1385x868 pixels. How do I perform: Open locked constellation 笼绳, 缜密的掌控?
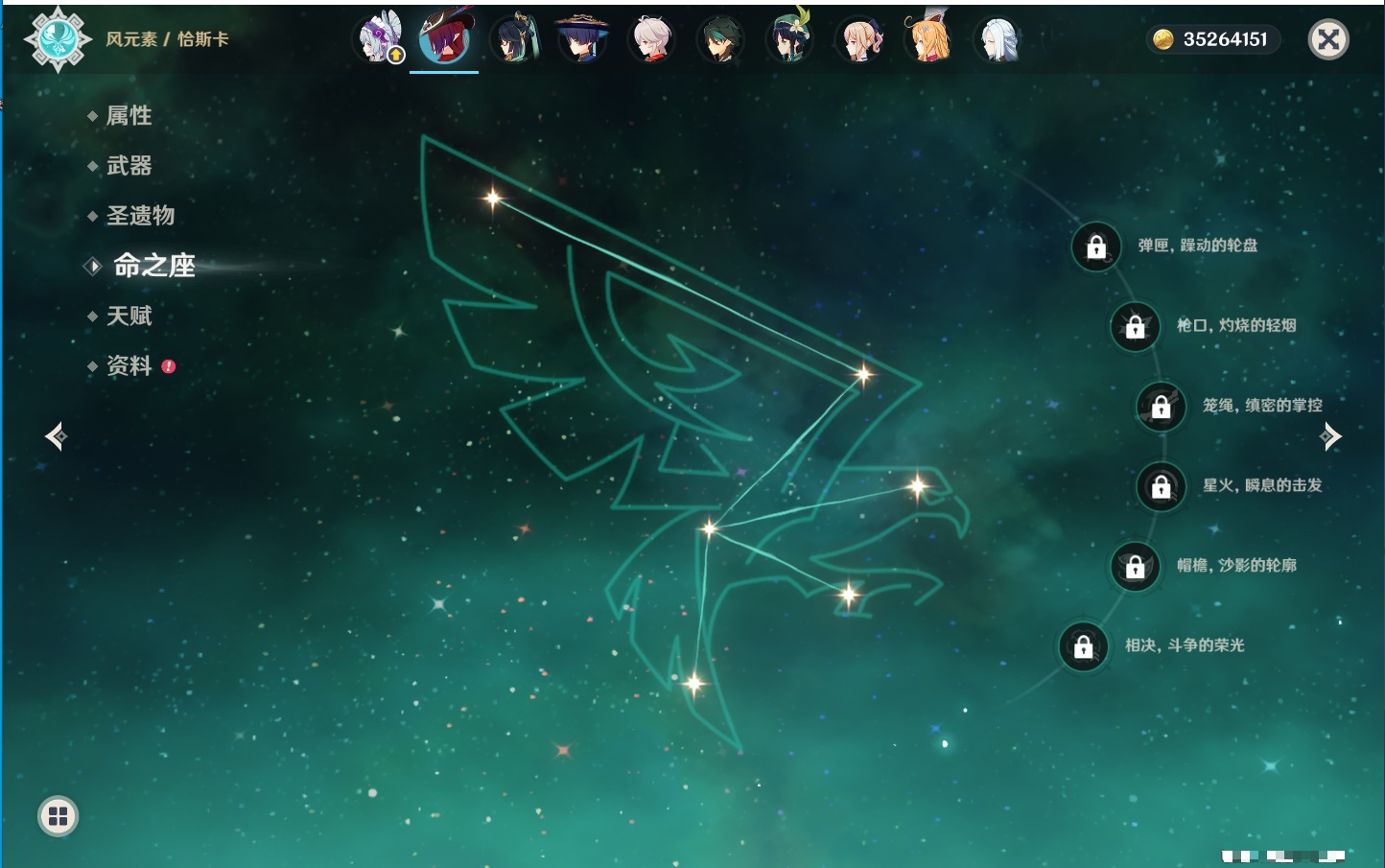pos(1162,406)
